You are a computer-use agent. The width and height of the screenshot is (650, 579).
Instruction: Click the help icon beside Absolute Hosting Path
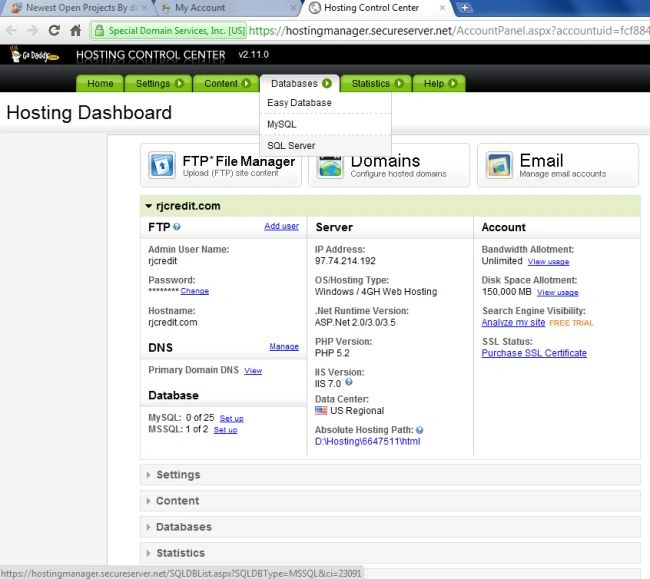[420, 430]
